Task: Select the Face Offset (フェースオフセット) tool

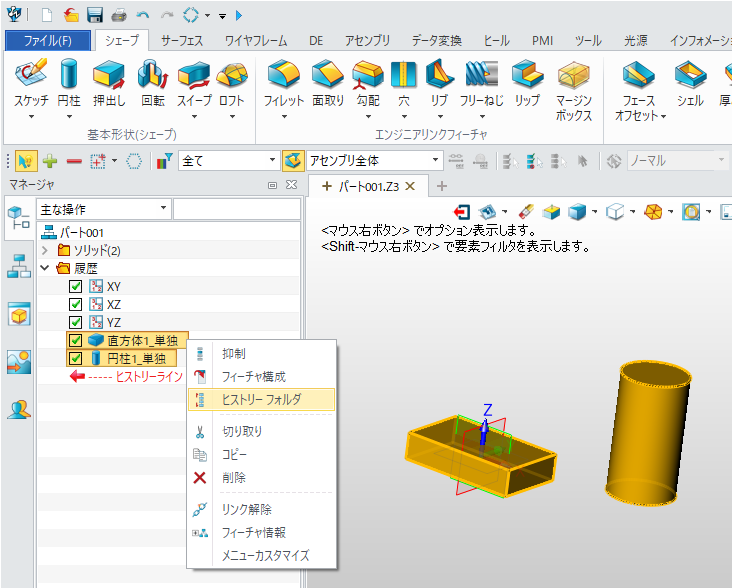Action: click(x=639, y=90)
